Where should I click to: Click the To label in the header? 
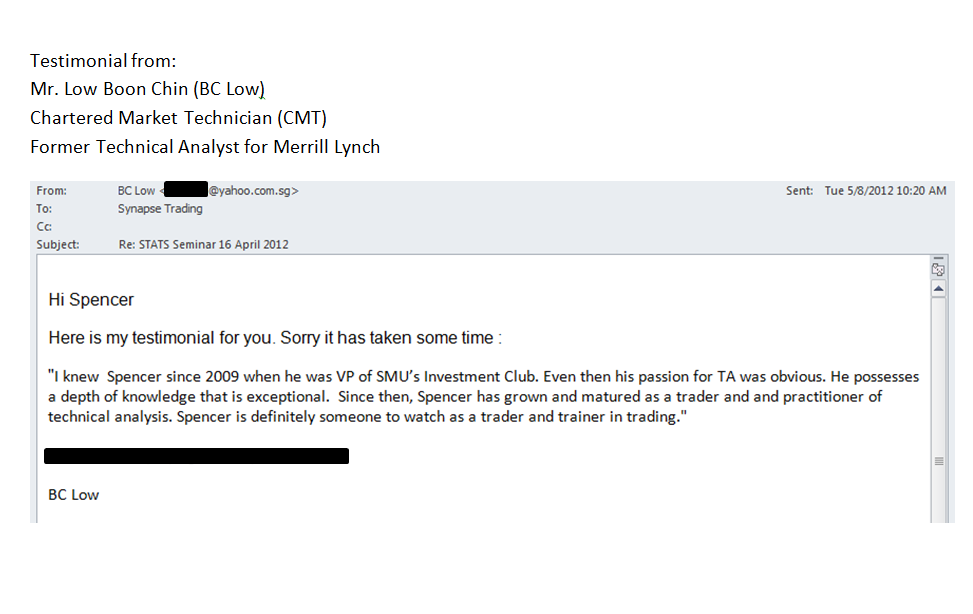(x=43, y=209)
